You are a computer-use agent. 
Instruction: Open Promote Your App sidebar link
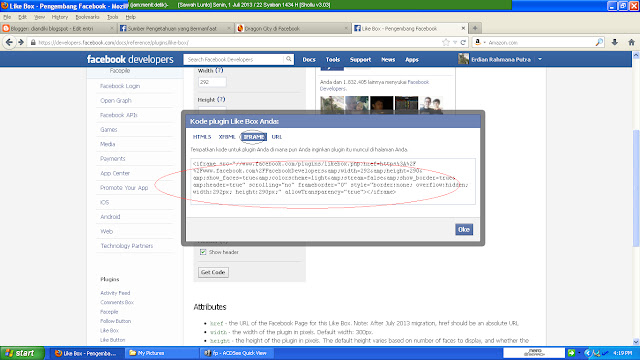(124, 188)
